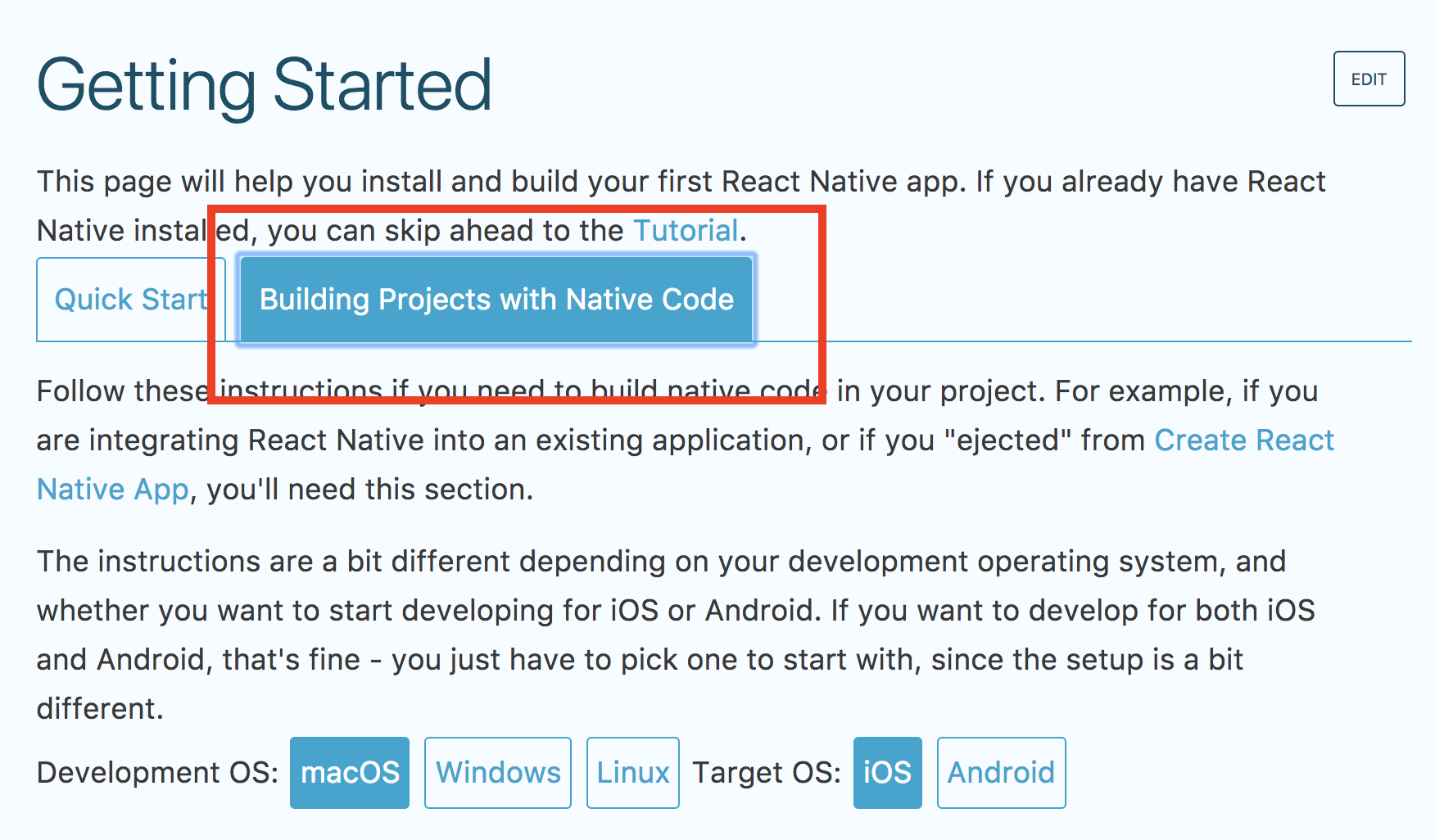Click the text 'you'll need this section.'
This screenshot has width=1435, height=840.
pos(370,490)
